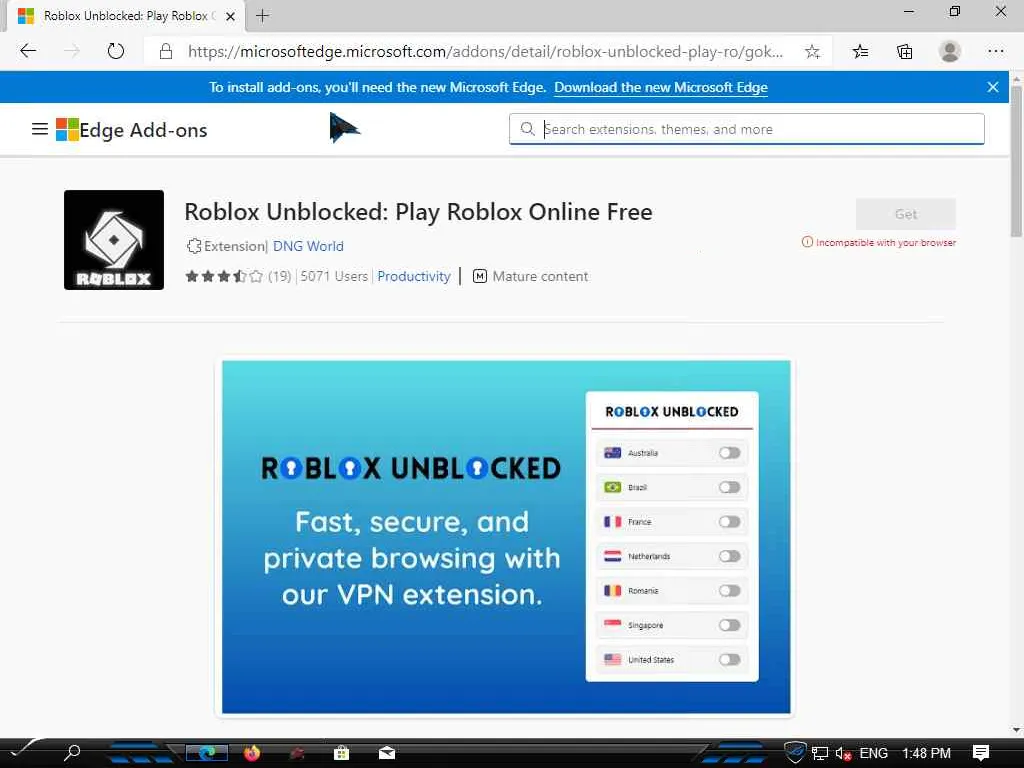1024x768 pixels.
Task: Open the clock showing 1:48 PM
Action: [925, 753]
